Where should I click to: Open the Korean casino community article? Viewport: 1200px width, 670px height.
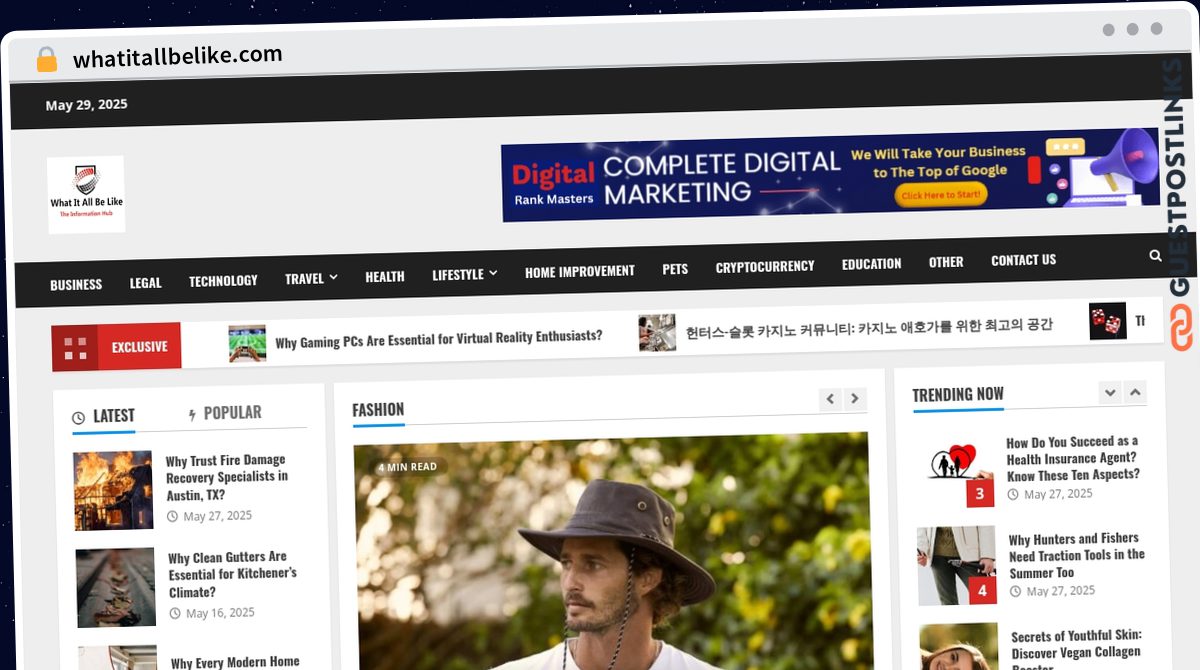869,327
